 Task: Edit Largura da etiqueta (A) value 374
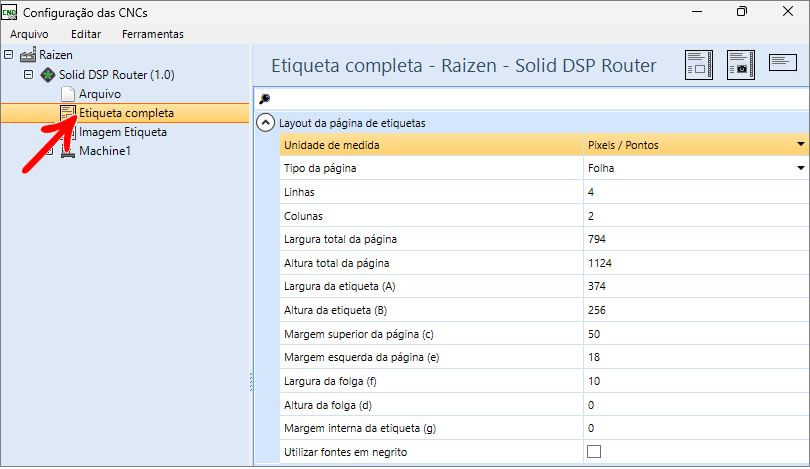[695, 286]
